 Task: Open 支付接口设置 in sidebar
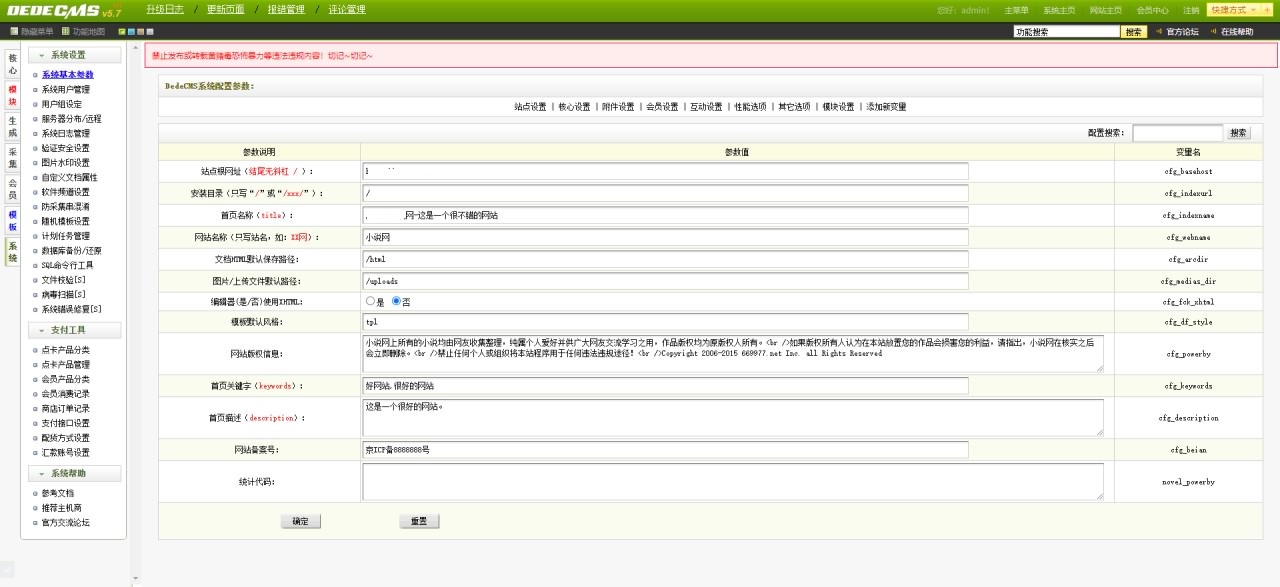65,423
